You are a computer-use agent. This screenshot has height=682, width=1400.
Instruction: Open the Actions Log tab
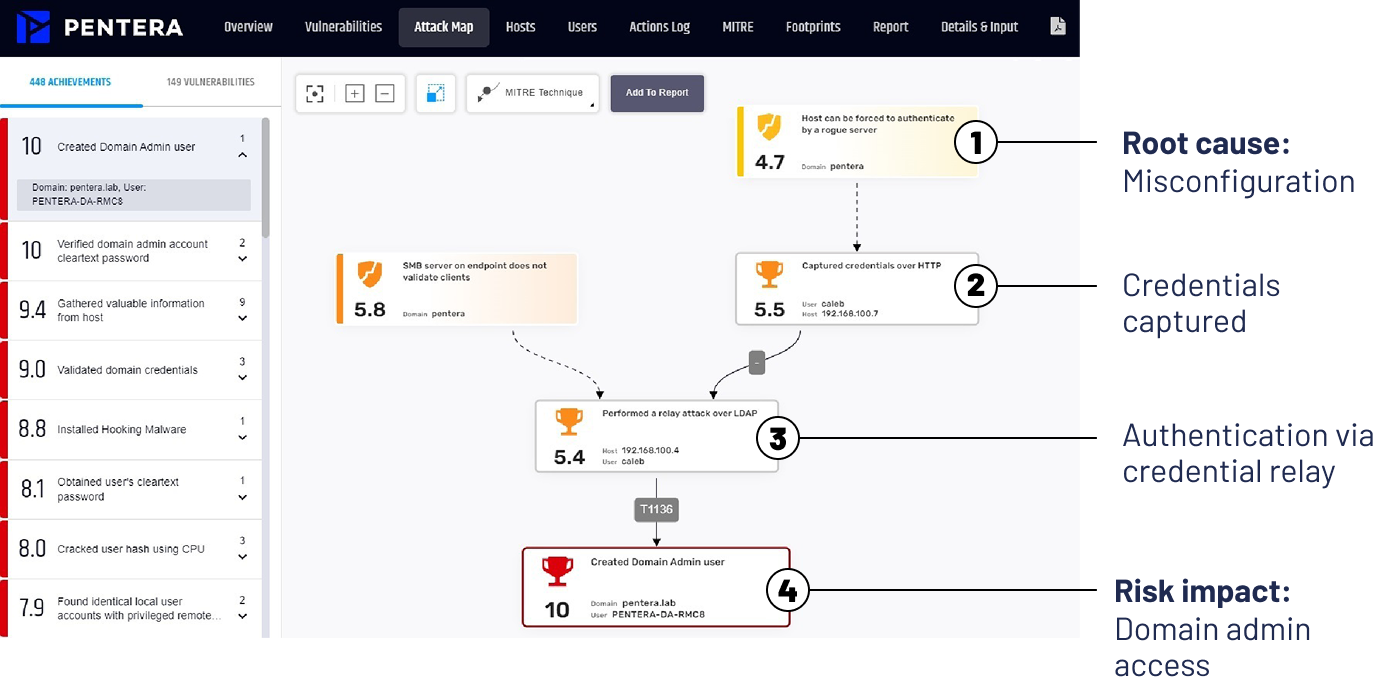[x=660, y=27]
